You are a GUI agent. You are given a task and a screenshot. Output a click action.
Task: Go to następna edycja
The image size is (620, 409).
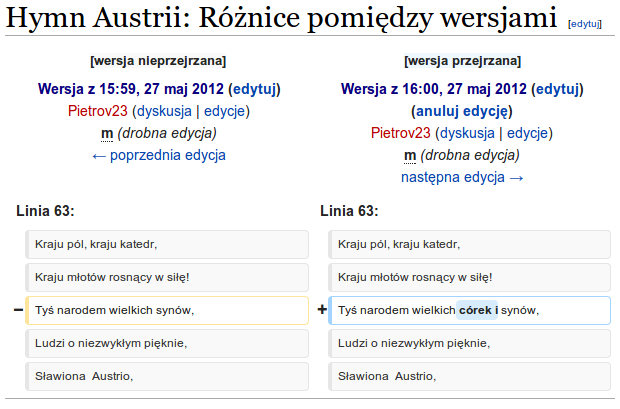(x=461, y=177)
